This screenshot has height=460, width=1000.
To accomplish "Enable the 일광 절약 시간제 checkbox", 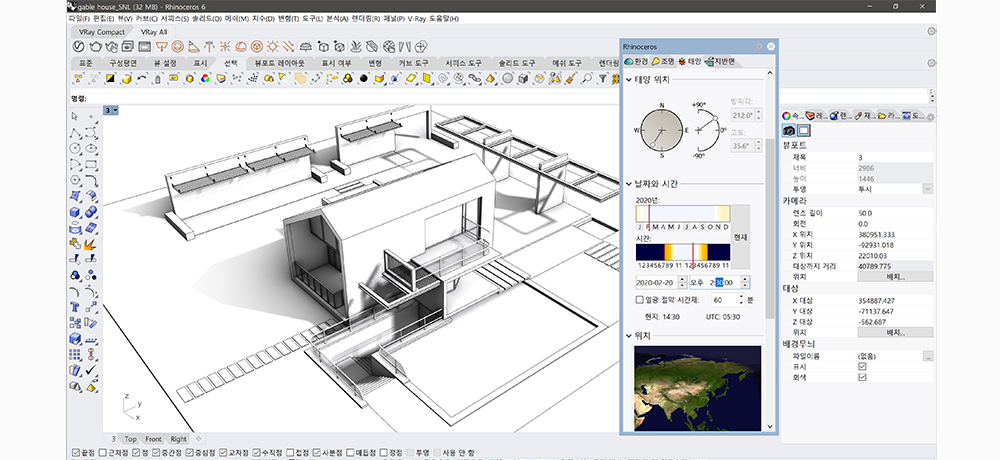I will [x=640, y=299].
